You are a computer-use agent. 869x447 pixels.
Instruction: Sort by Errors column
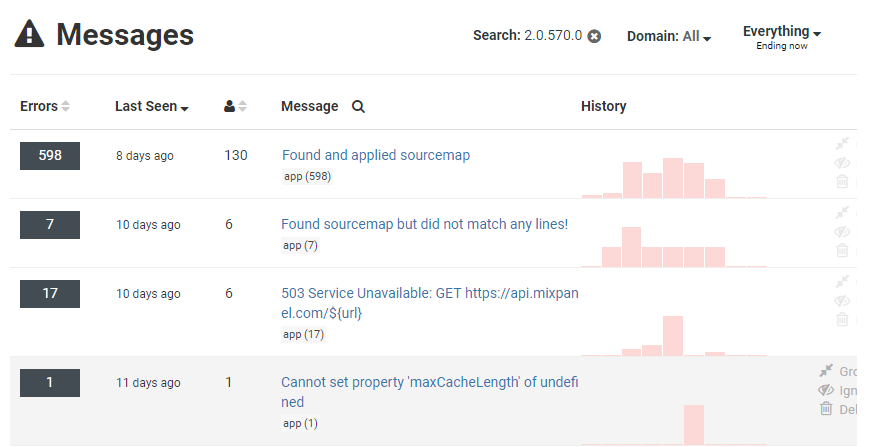[45, 106]
